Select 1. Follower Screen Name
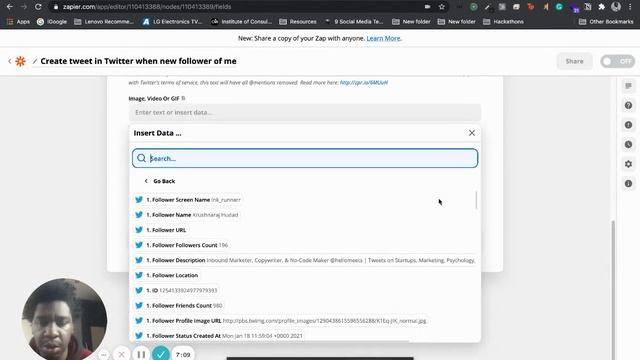 point(188,200)
